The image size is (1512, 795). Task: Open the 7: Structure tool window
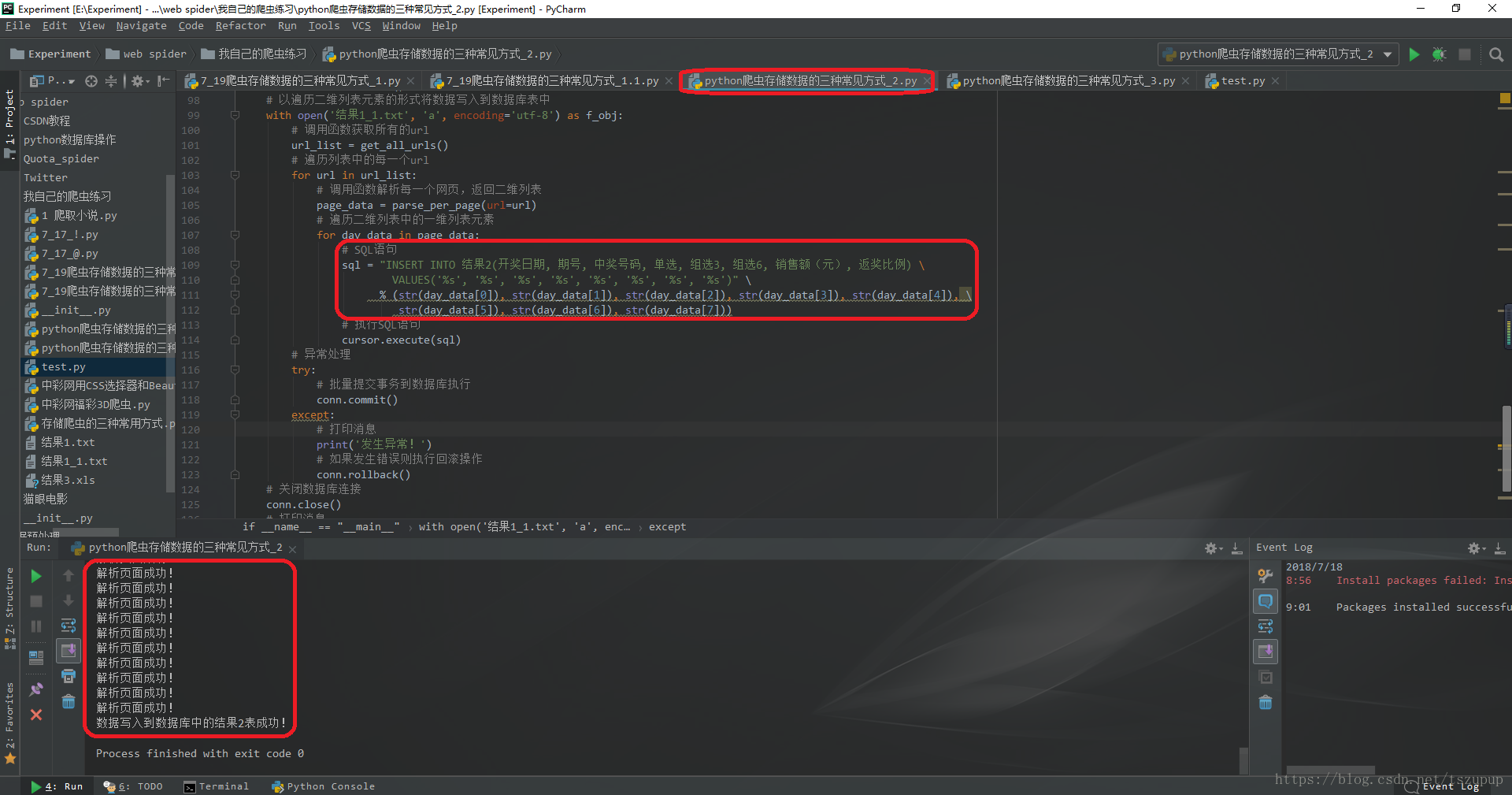[9, 608]
